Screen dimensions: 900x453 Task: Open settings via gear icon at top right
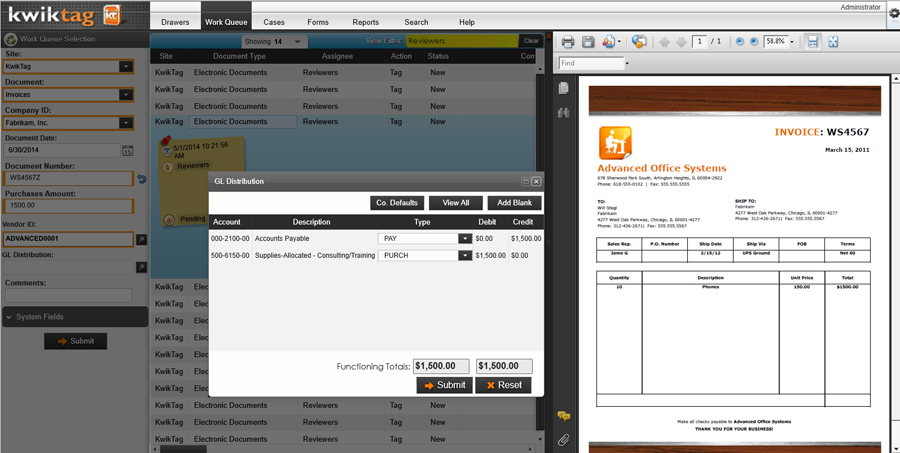[894, 14]
